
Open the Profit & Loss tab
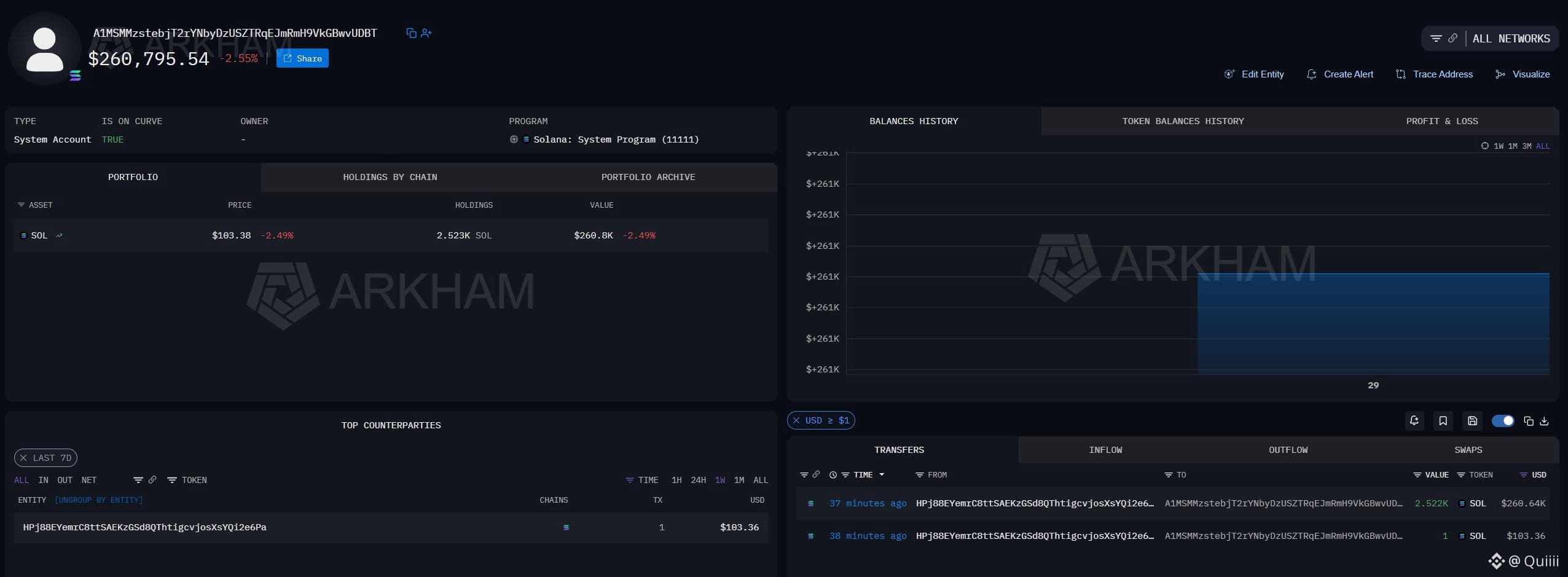click(1442, 121)
